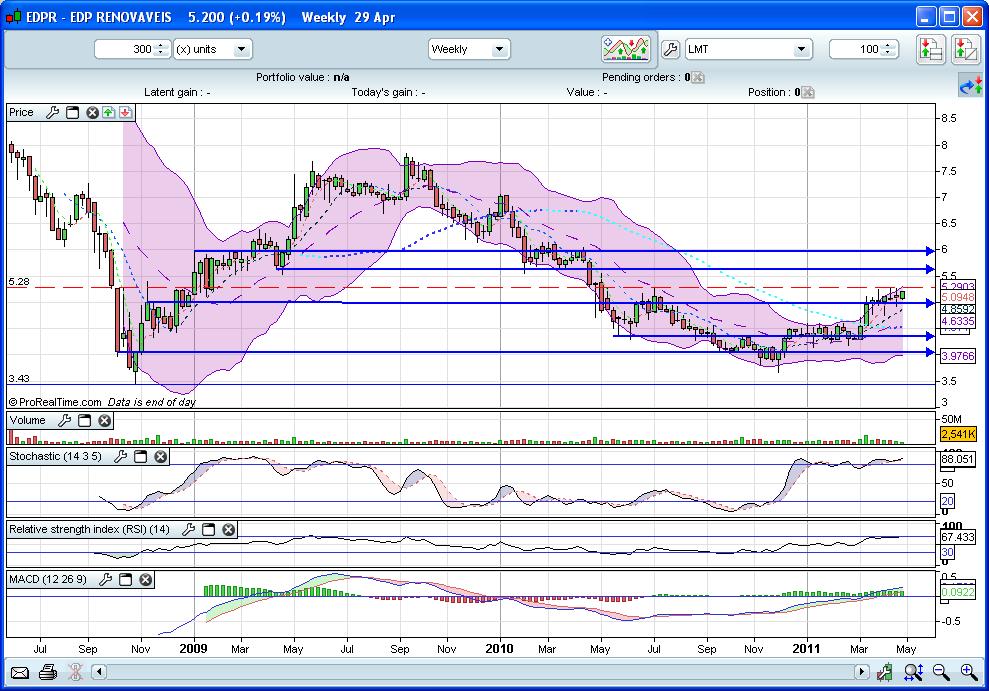The height and width of the screenshot is (691, 989).
Task: Open the indicators and trading systems button
Action: click(626, 49)
